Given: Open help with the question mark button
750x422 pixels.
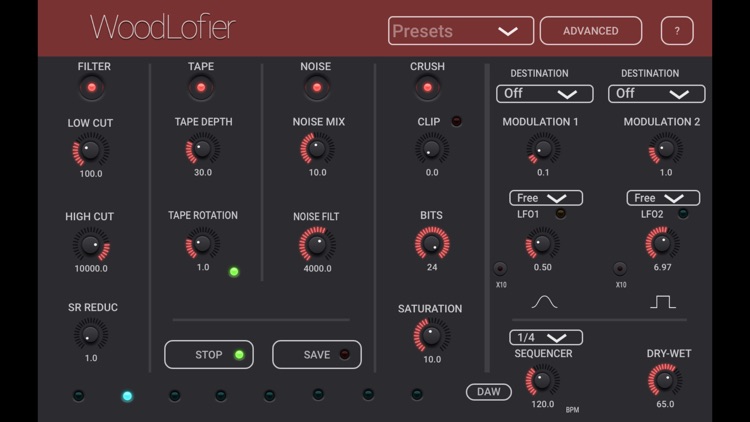Looking at the screenshot, I should [677, 31].
